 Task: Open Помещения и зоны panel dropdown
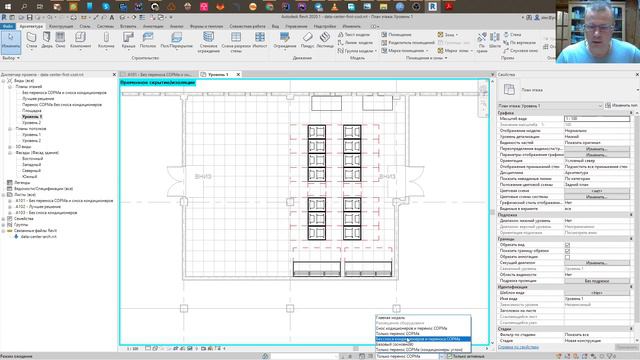(x=426, y=58)
